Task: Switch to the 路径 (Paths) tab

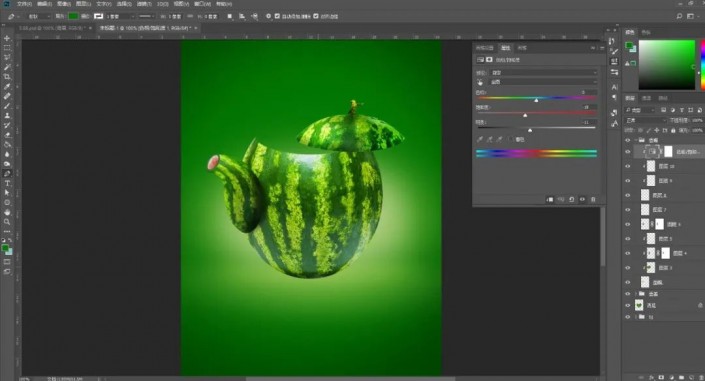Action: click(663, 98)
